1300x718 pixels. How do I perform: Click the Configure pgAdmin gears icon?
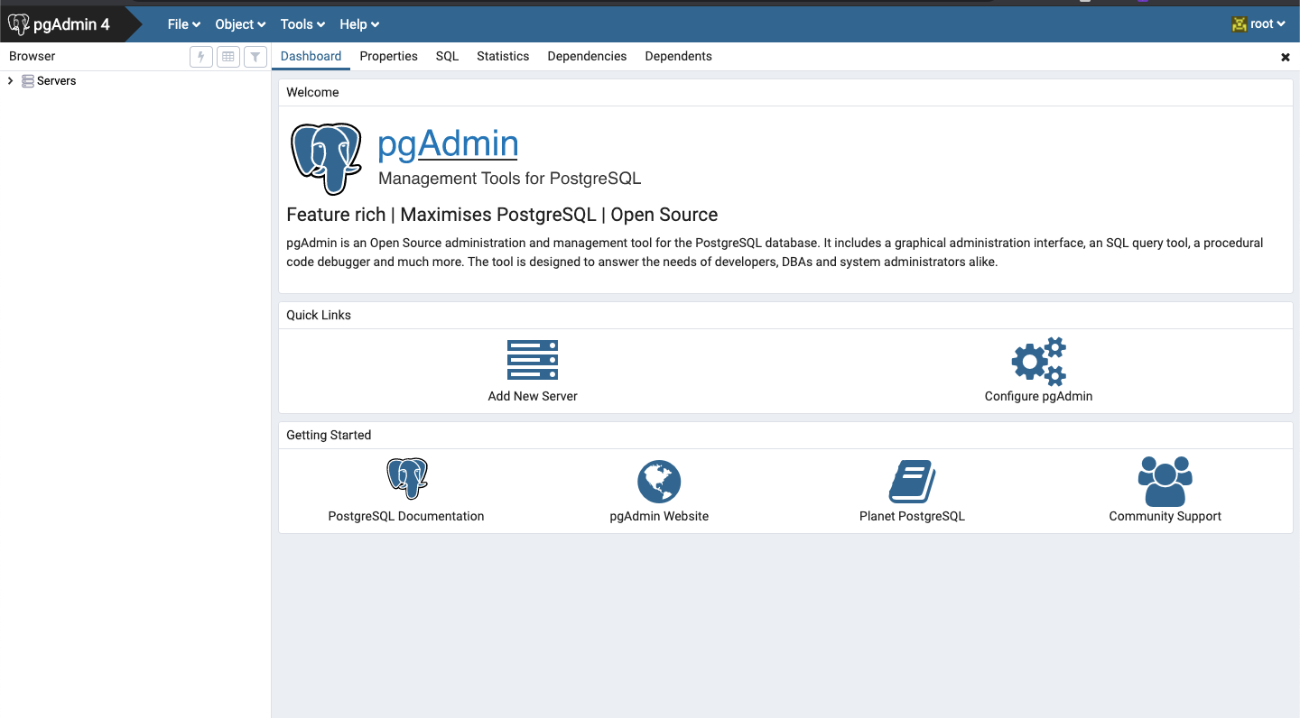[x=1039, y=361]
